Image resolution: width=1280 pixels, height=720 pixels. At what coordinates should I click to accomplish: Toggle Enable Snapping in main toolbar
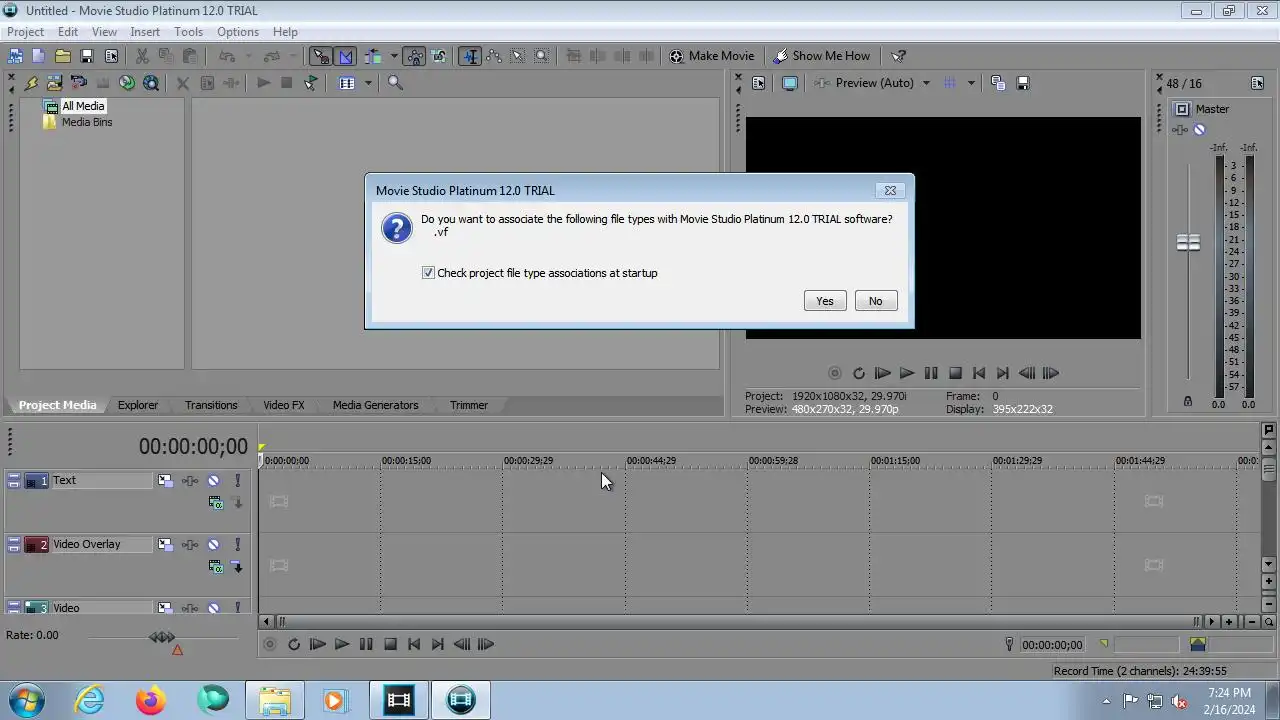pos(320,56)
